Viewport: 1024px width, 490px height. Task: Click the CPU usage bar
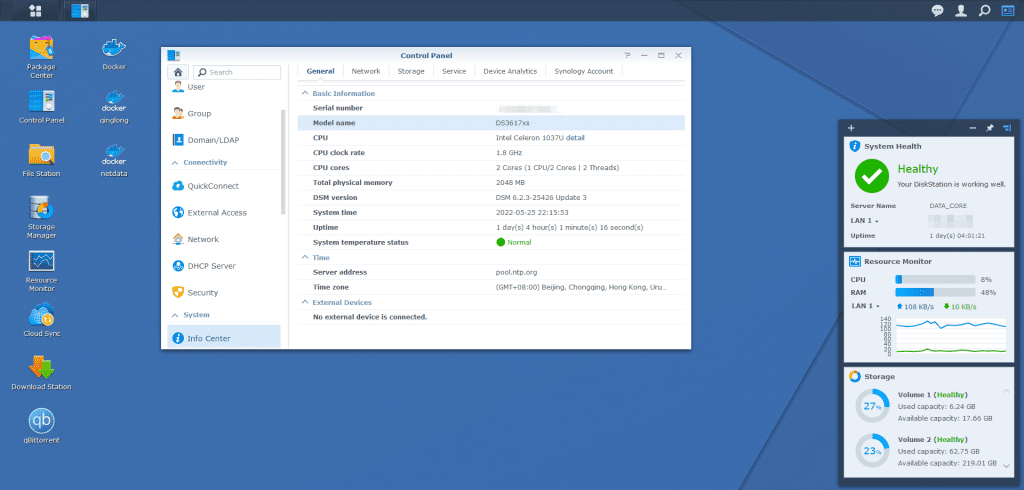[x=935, y=279]
